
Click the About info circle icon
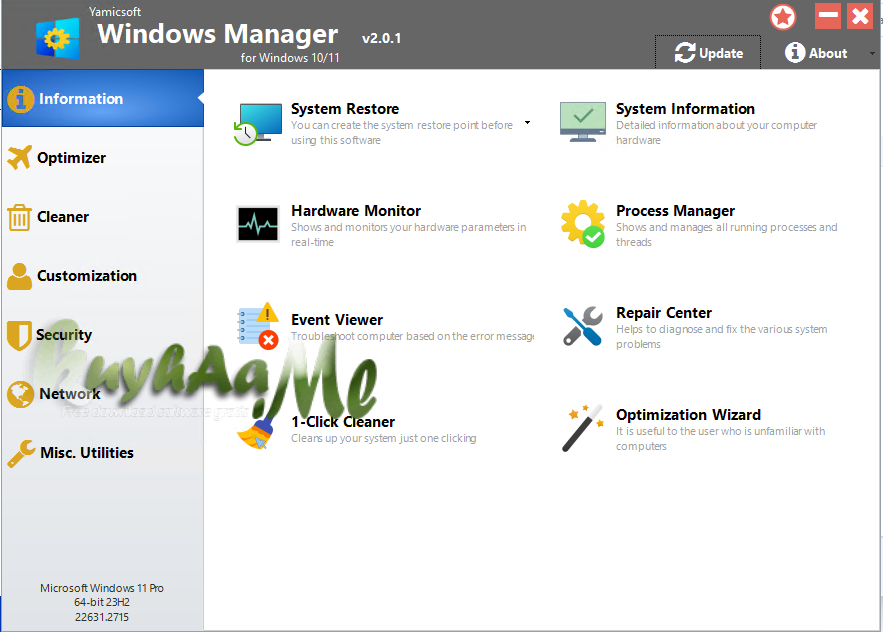click(795, 52)
